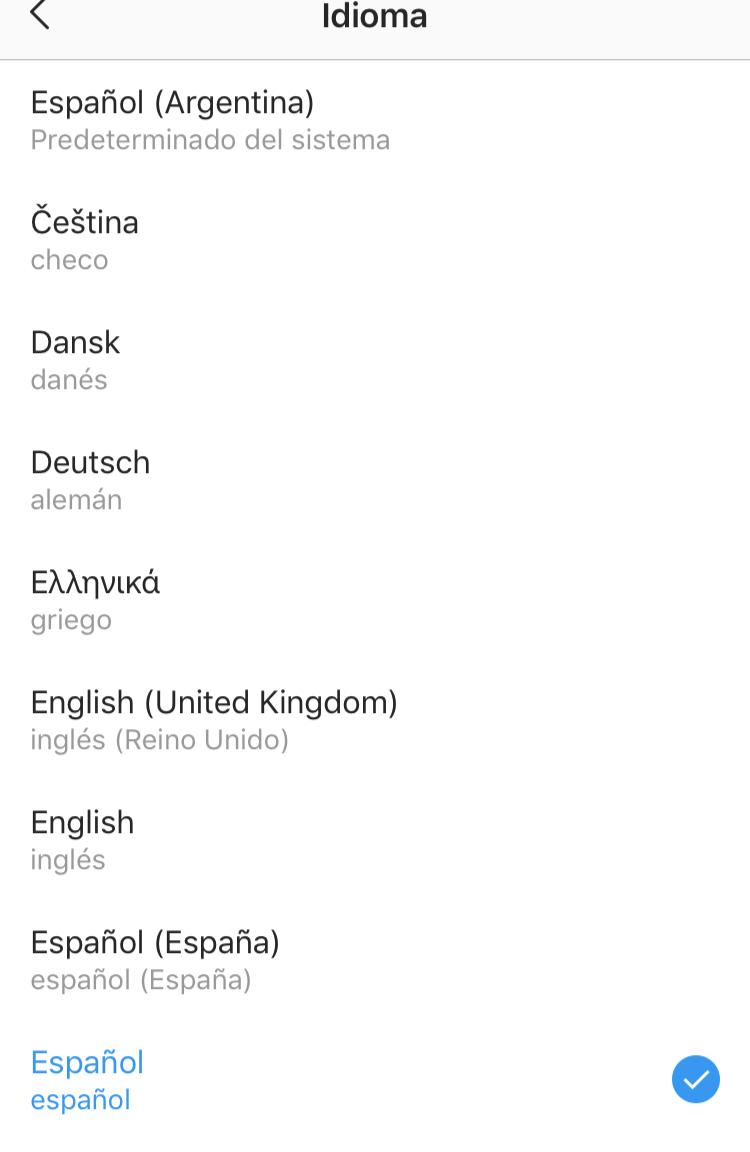Viewport: 750px width, 1152px height.
Task: Pick Deutsch from the language list
Action: [375, 480]
